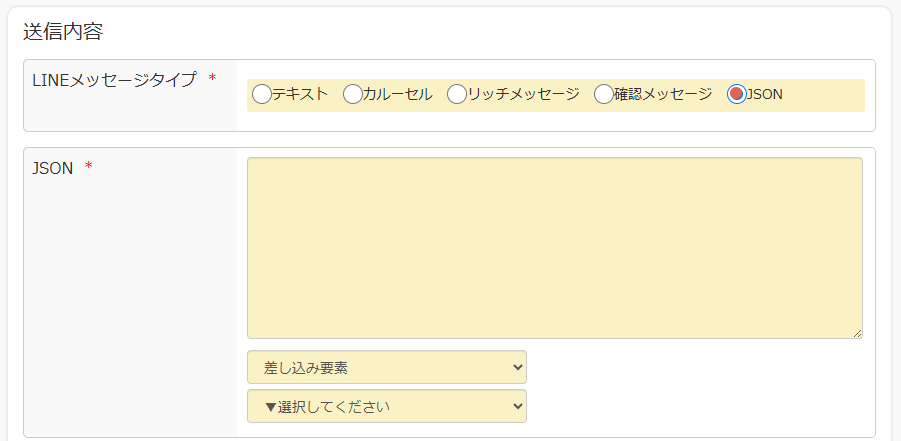Click the JSON field label on left
The image size is (901, 441).
click(53, 168)
